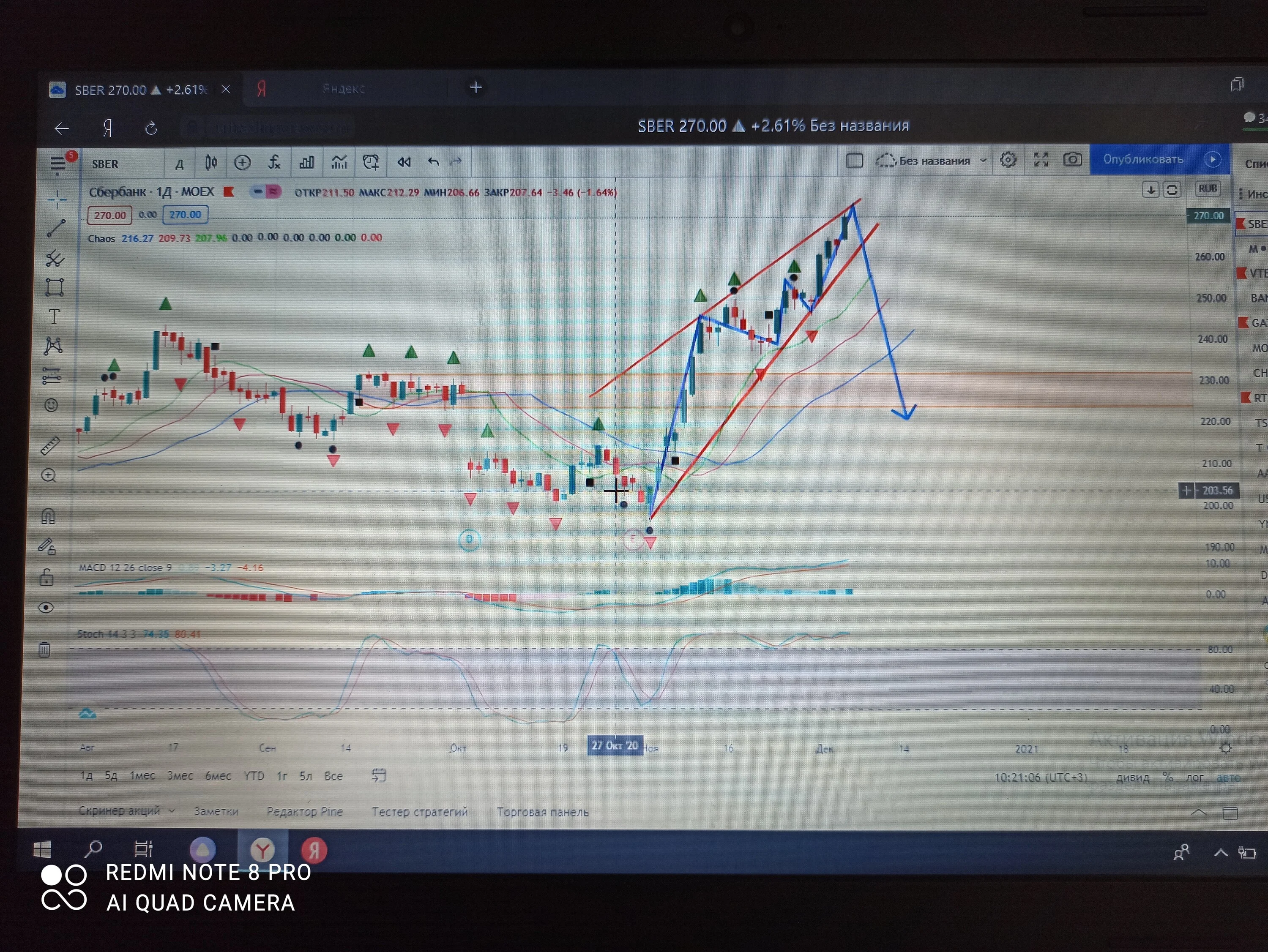Image resolution: width=1268 pixels, height=952 pixels.
Task: Select the crosshair cursor tool
Action: coord(57,199)
